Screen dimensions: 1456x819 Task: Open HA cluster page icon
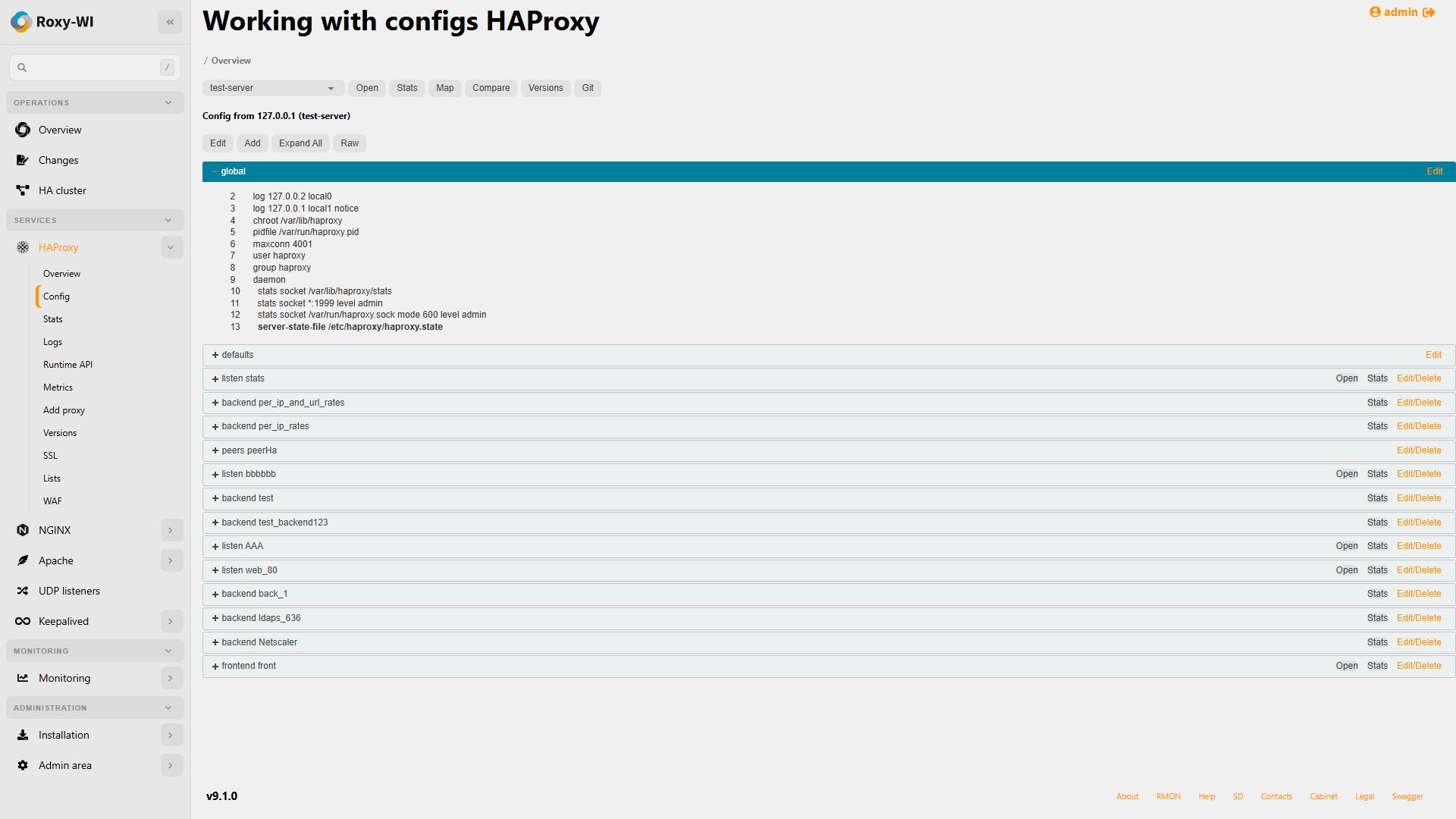[23, 190]
